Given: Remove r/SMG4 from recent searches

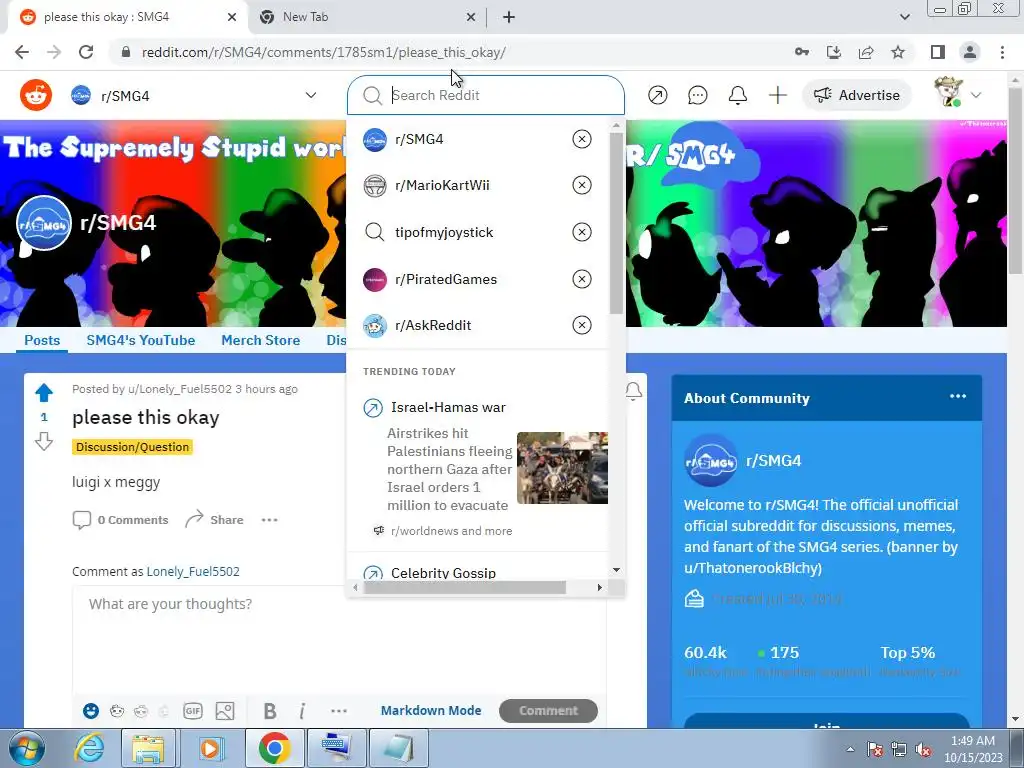Looking at the screenshot, I should pyautogui.click(x=582, y=139).
